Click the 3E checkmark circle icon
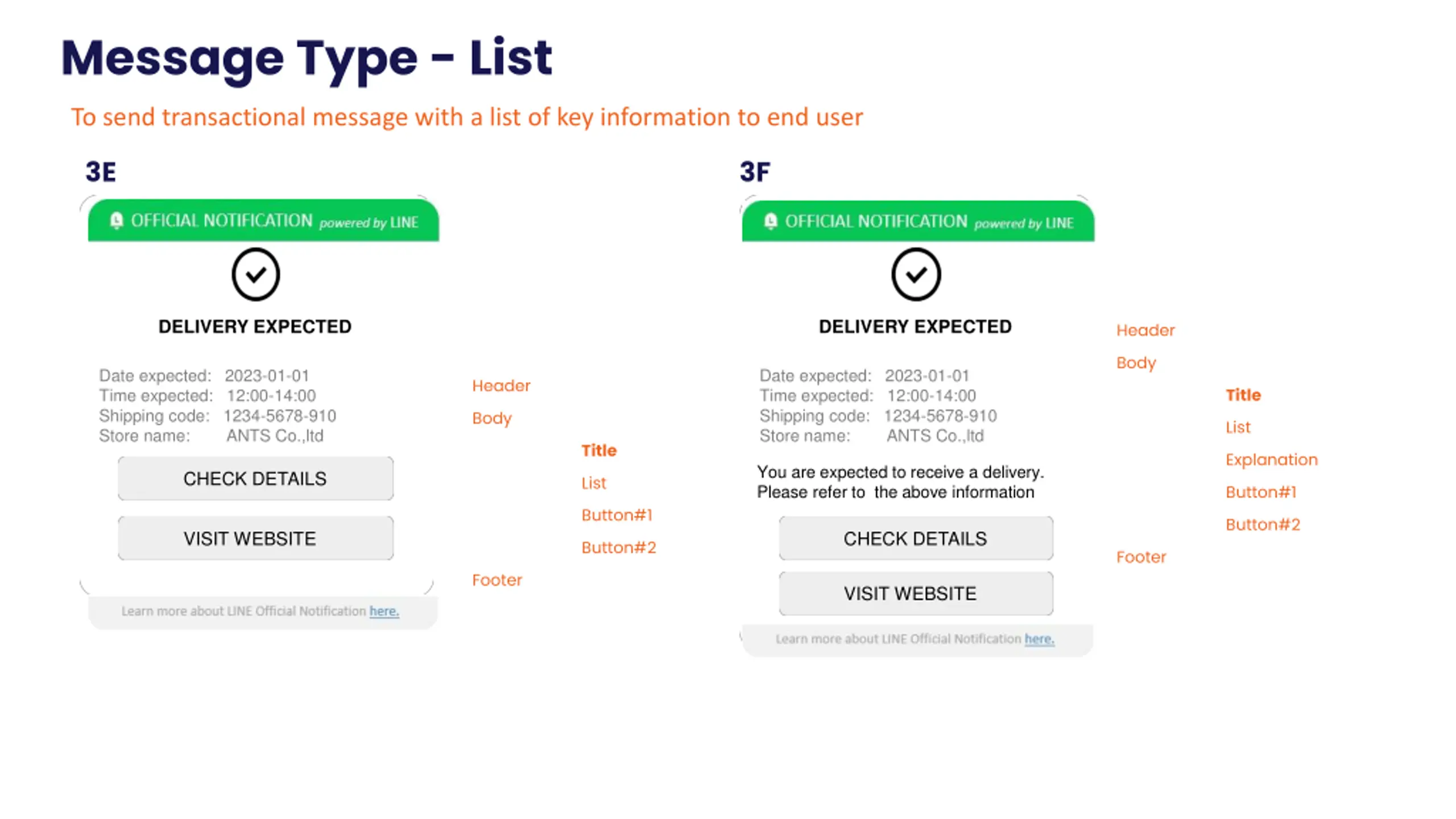This screenshot has height=819, width=1456. (x=255, y=274)
